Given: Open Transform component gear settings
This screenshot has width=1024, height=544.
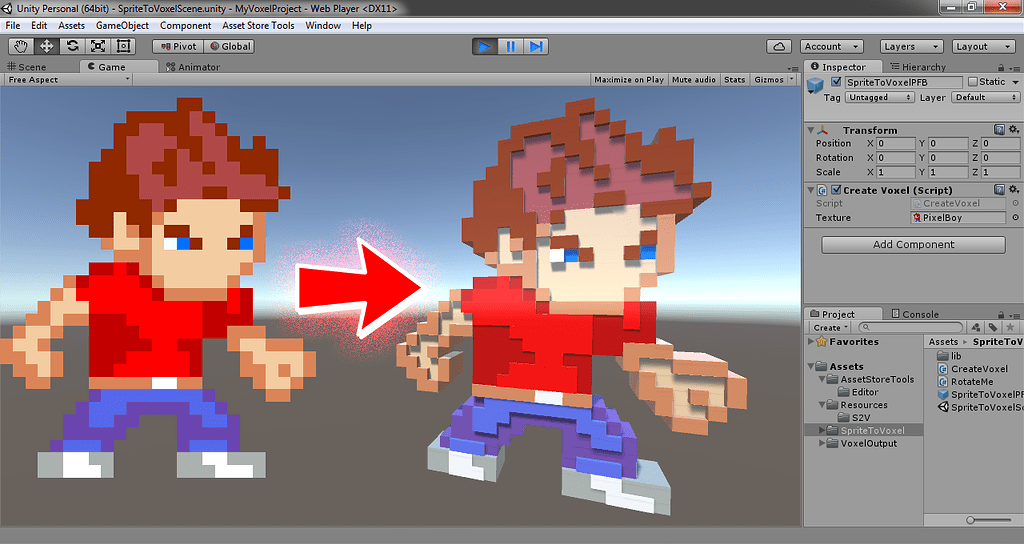Looking at the screenshot, I should pos(1014,129).
